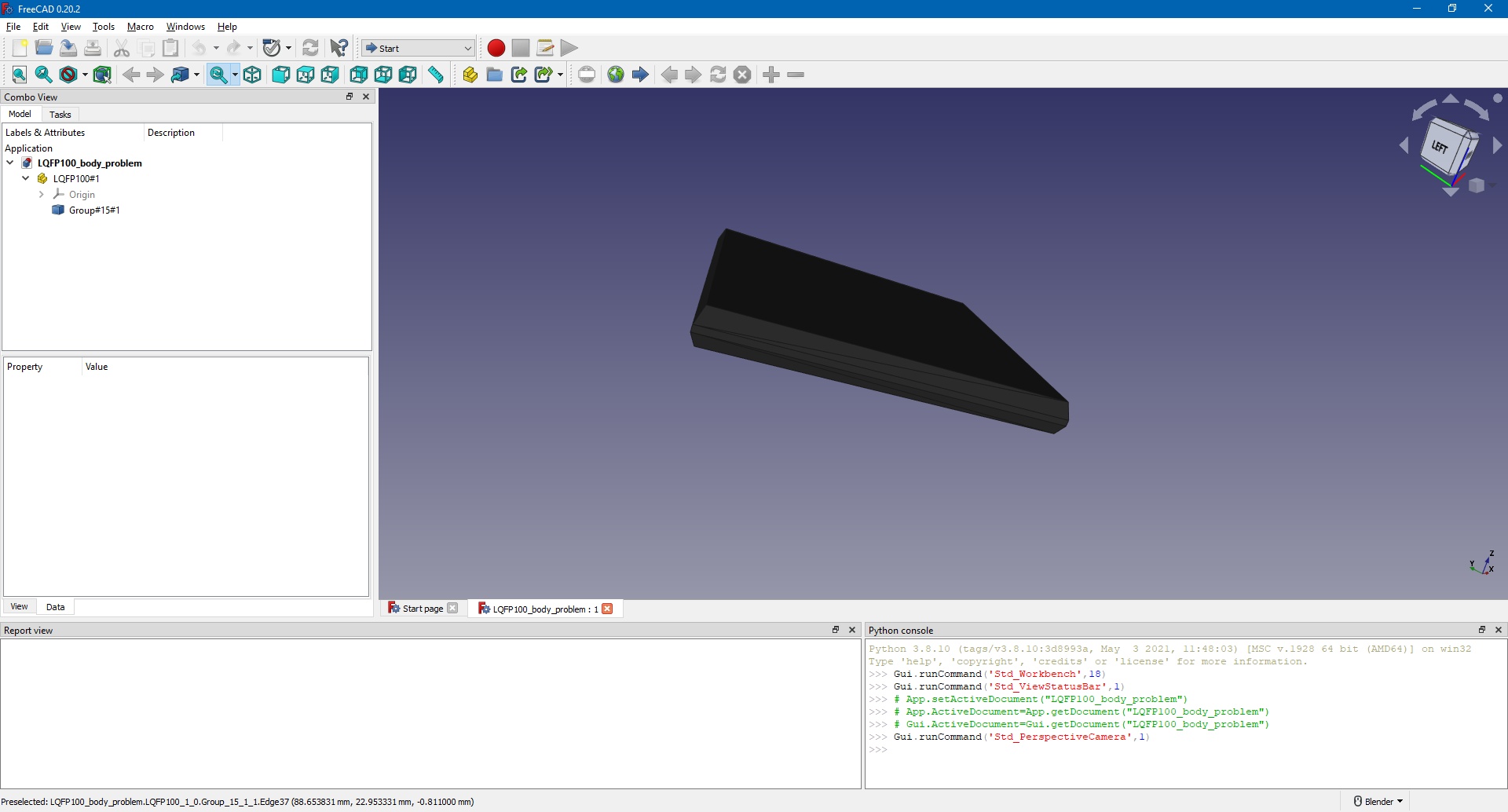
Task: Close the Start page tab
Action: click(x=453, y=608)
